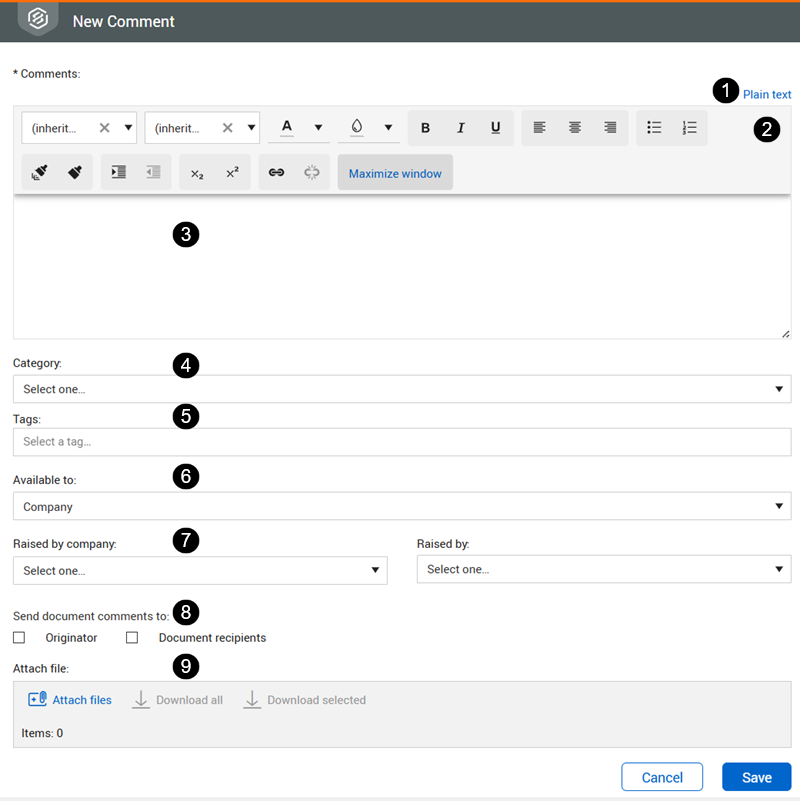Open the background color picker arrow

pyautogui.click(x=388, y=128)
